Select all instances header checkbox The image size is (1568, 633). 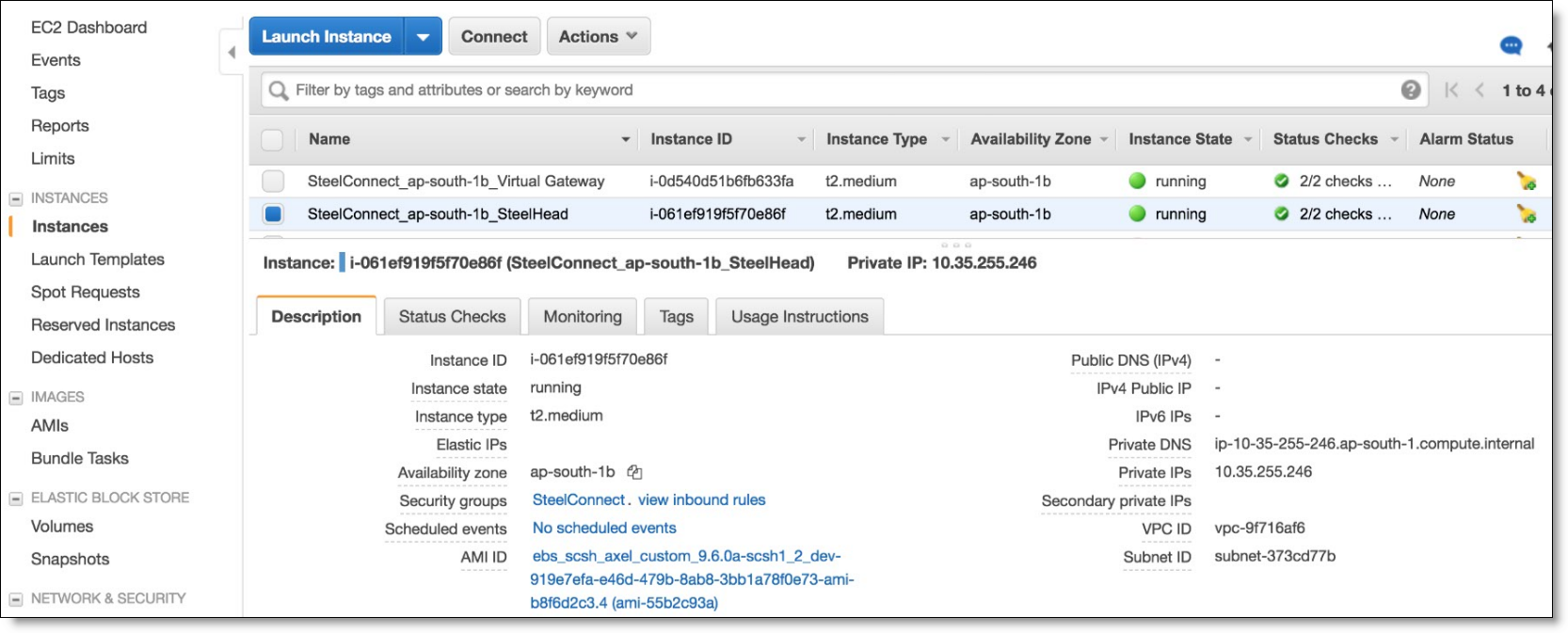click(272, 139)
